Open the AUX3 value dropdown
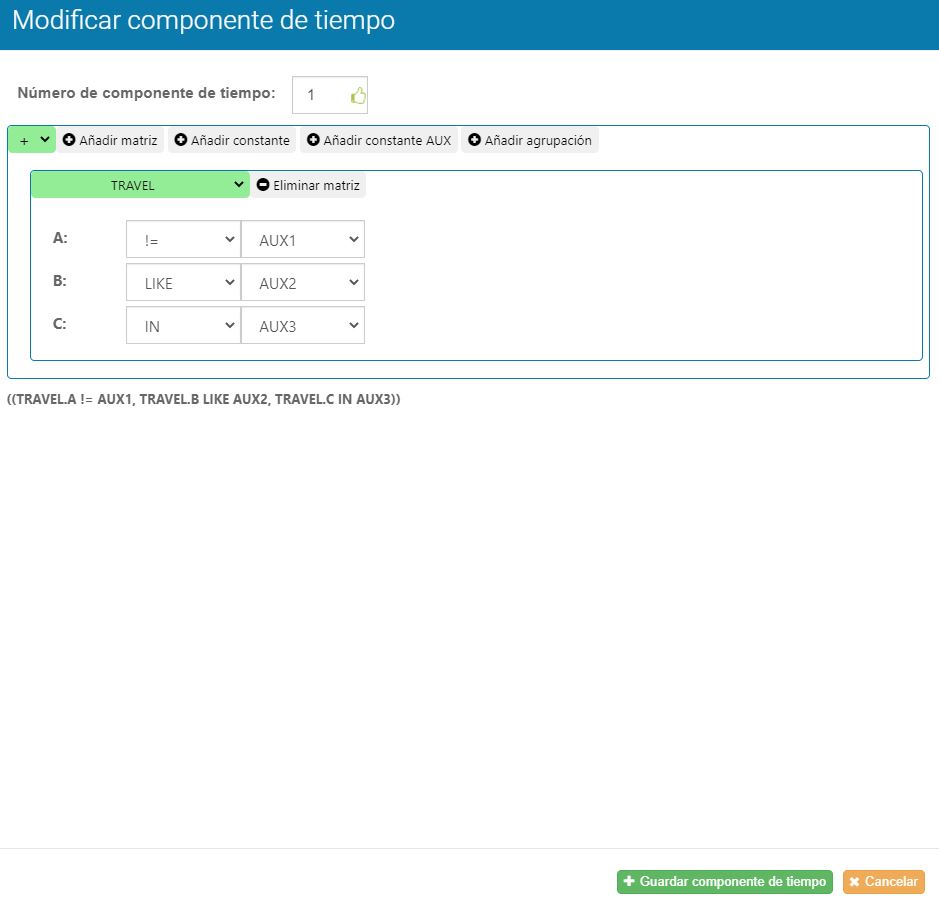Viewport: 939px width, 906px height. point(302,326)
